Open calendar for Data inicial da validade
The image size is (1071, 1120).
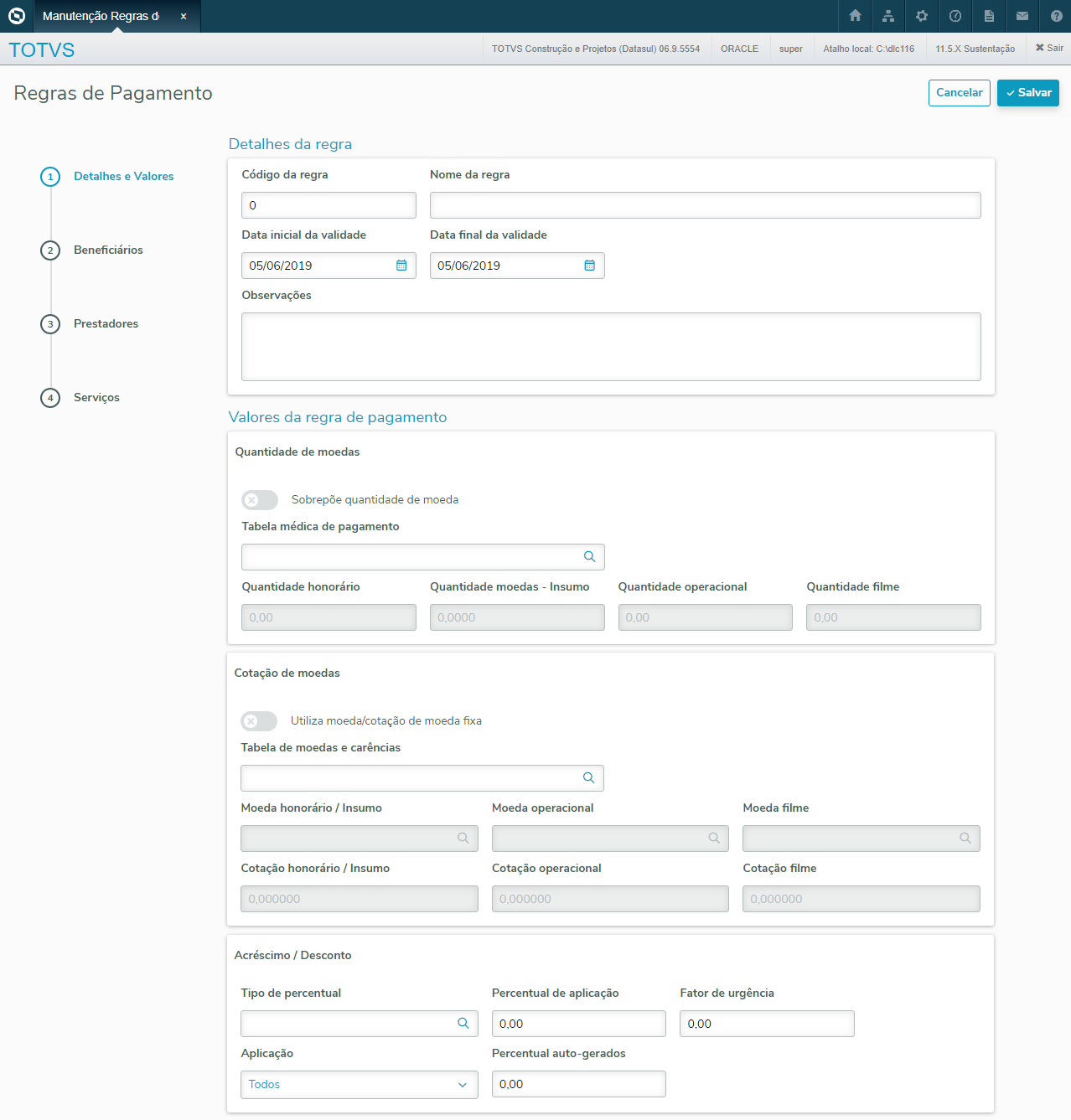coord(401,266)
